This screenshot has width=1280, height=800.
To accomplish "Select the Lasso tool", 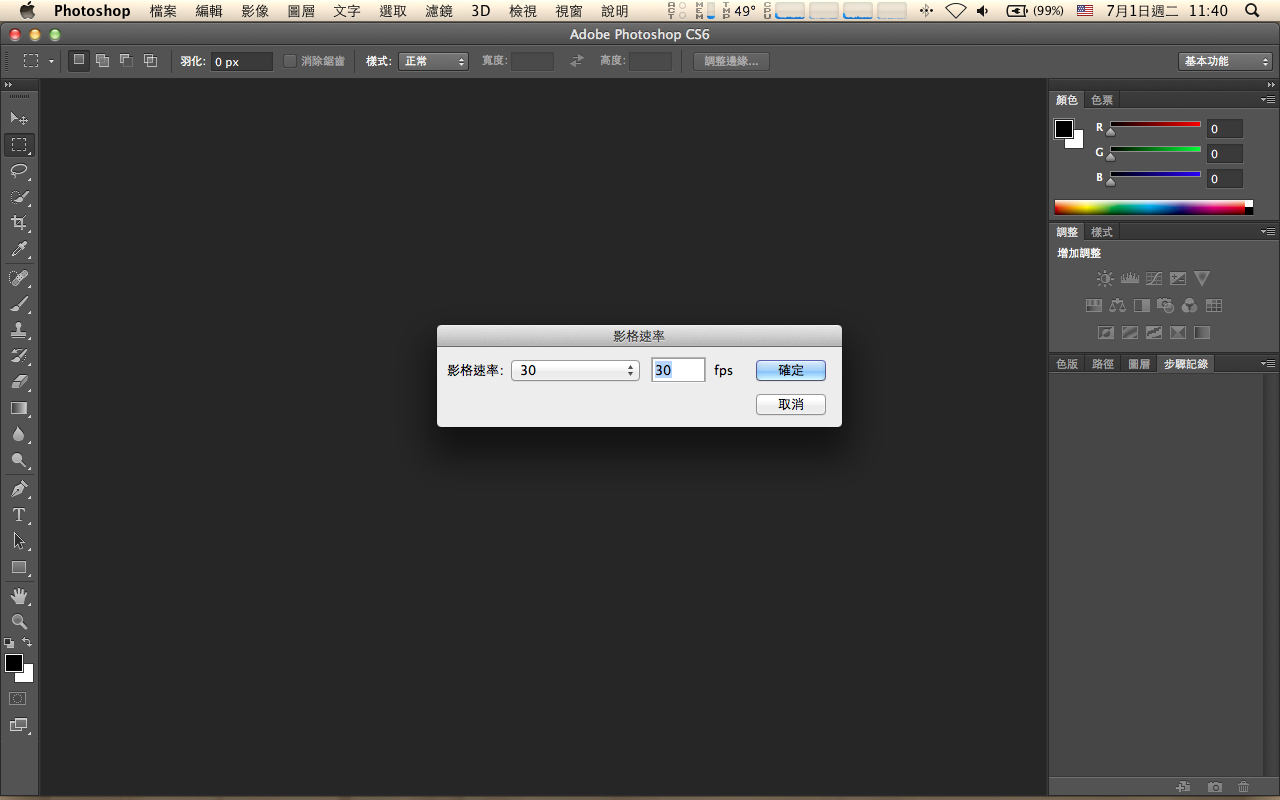I will click(x=19, y=171).
